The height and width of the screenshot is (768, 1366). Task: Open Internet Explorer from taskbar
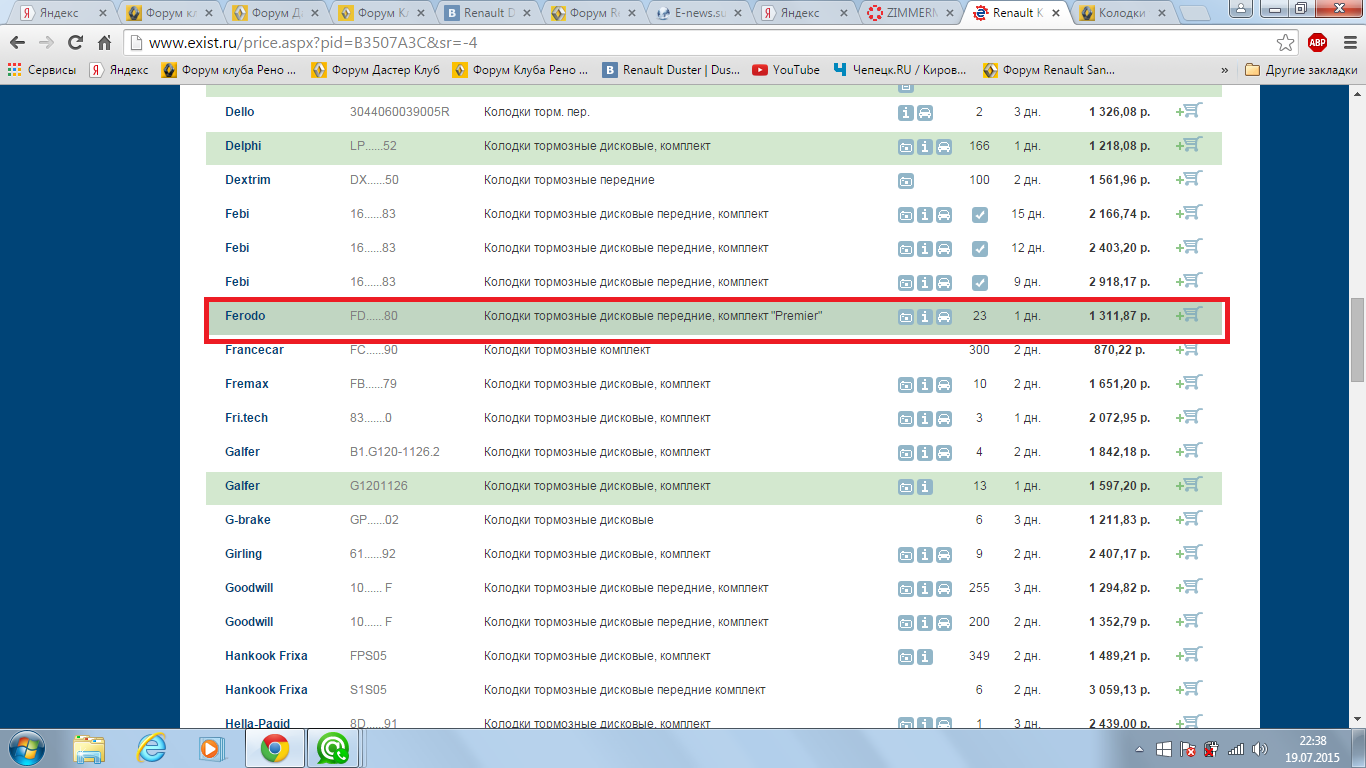(152, 748)
